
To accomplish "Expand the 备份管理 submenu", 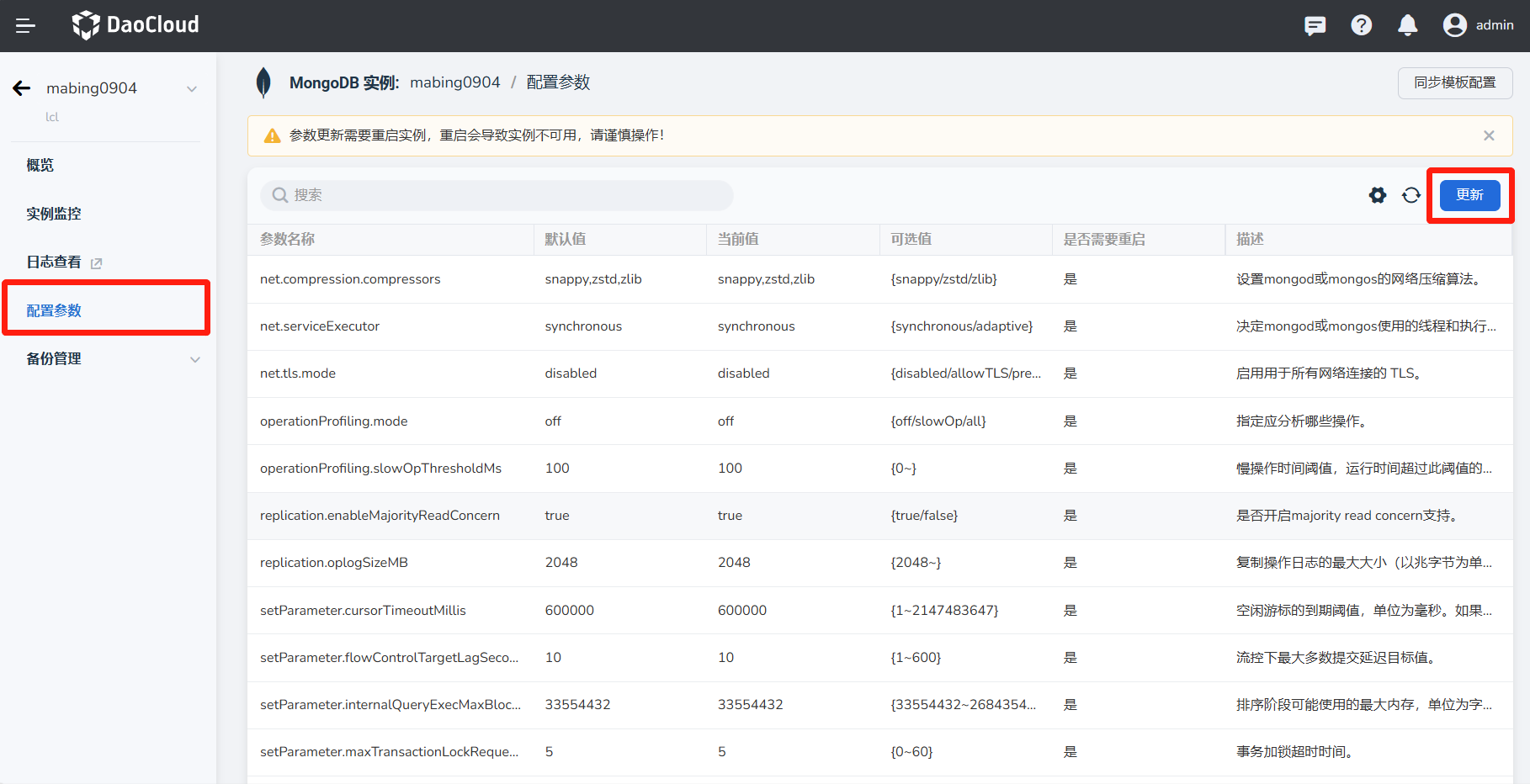I will tap(194, 359).
